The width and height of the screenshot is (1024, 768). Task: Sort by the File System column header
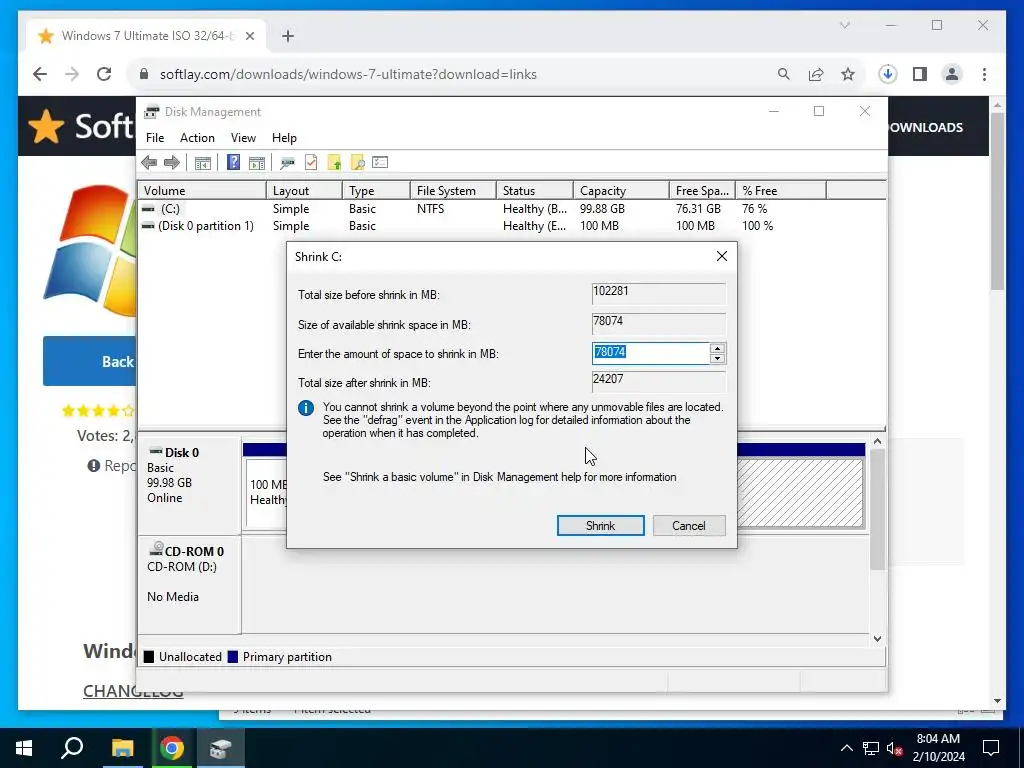453,191
